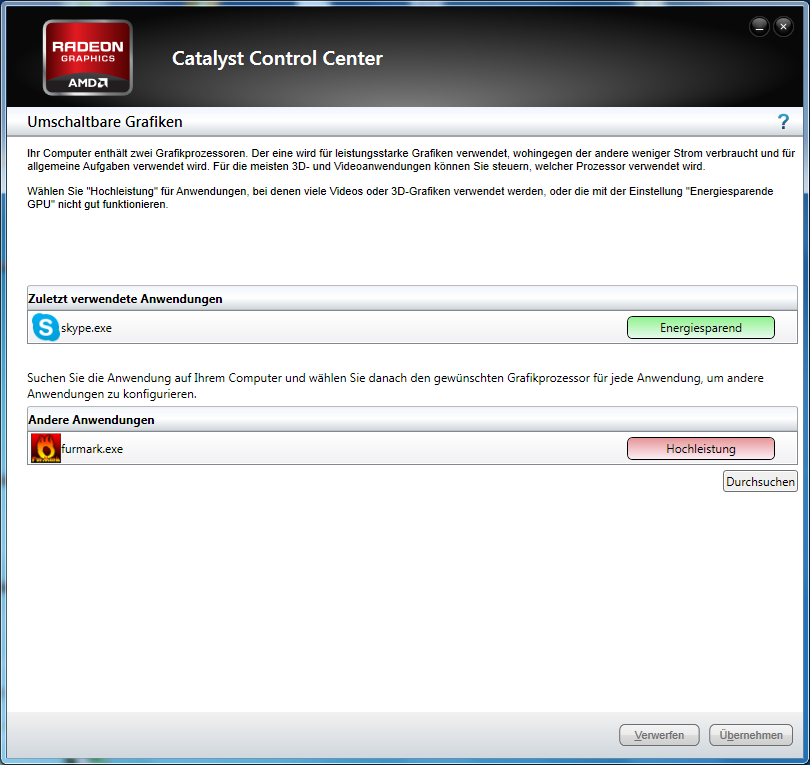Viewport: 810px width, 765px height.
Task: Click the Umschaltbare Grafiken page title
Action: [x=105, y=122]
